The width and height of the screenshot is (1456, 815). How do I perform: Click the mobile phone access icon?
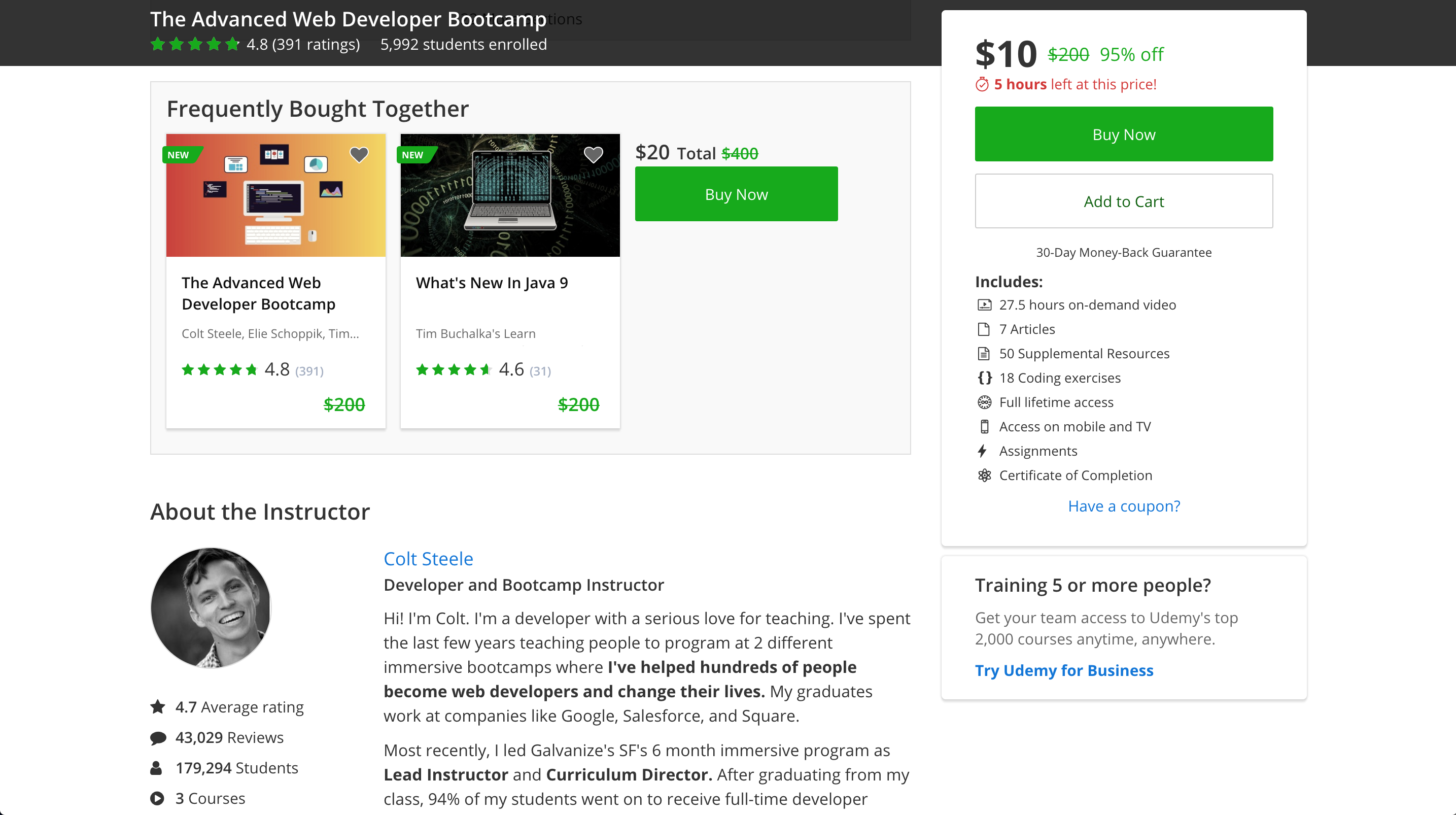(x=984, y=426)
